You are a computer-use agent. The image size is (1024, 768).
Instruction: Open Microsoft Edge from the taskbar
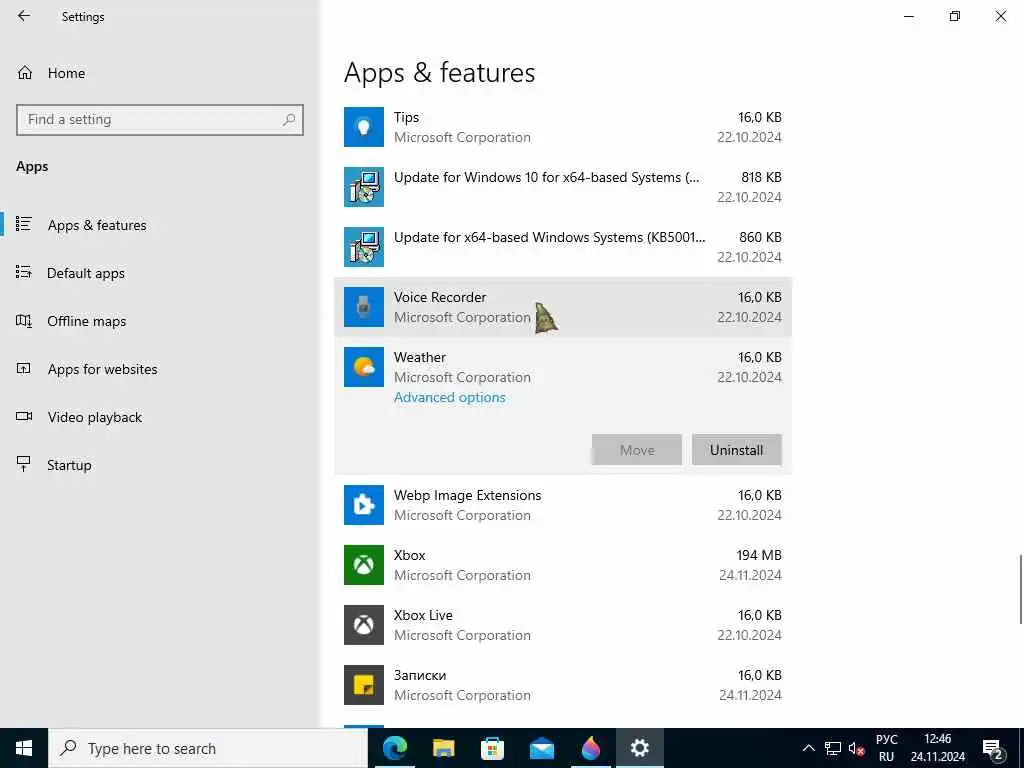pos(394,748)
